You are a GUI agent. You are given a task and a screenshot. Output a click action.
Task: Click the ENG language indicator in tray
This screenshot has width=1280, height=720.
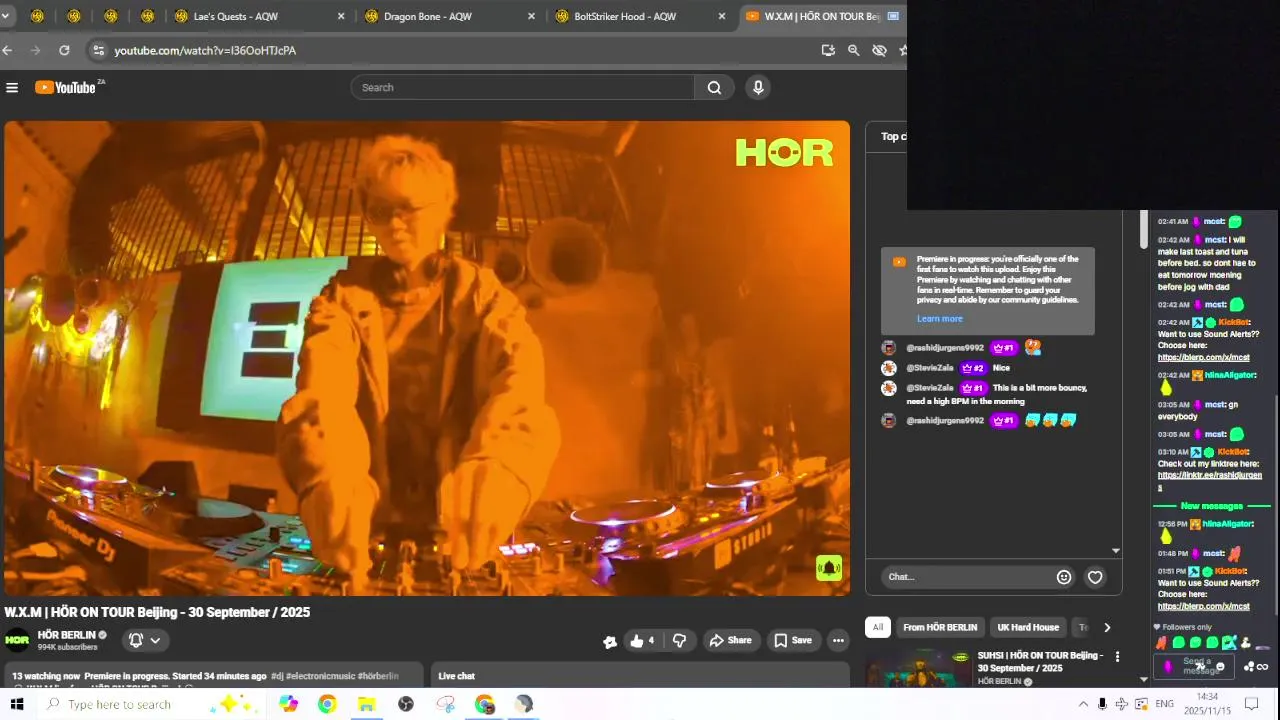tap(1164, 704)
